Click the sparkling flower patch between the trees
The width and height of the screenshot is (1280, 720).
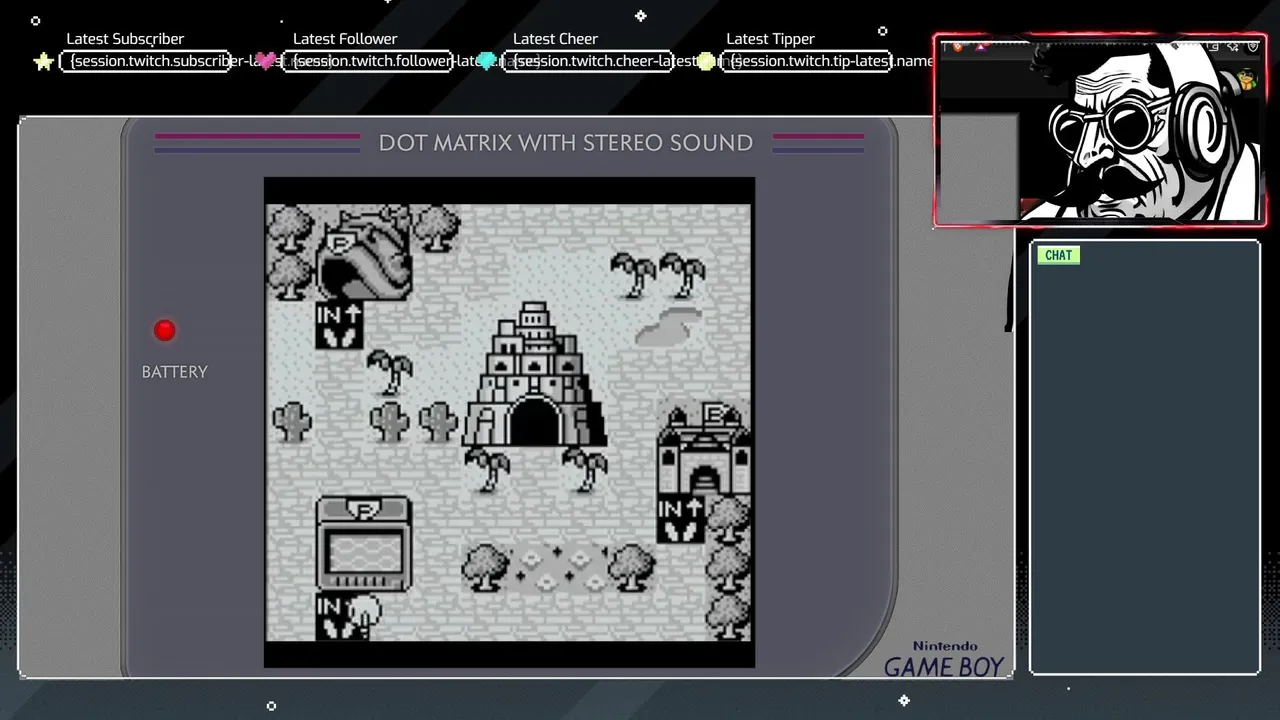[559, 568]
